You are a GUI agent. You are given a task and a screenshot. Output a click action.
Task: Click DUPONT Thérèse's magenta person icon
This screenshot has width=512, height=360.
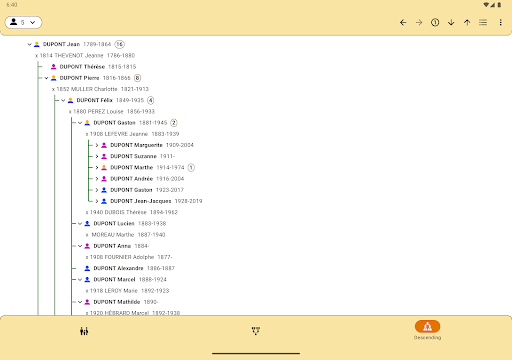[x=53, y=67]
